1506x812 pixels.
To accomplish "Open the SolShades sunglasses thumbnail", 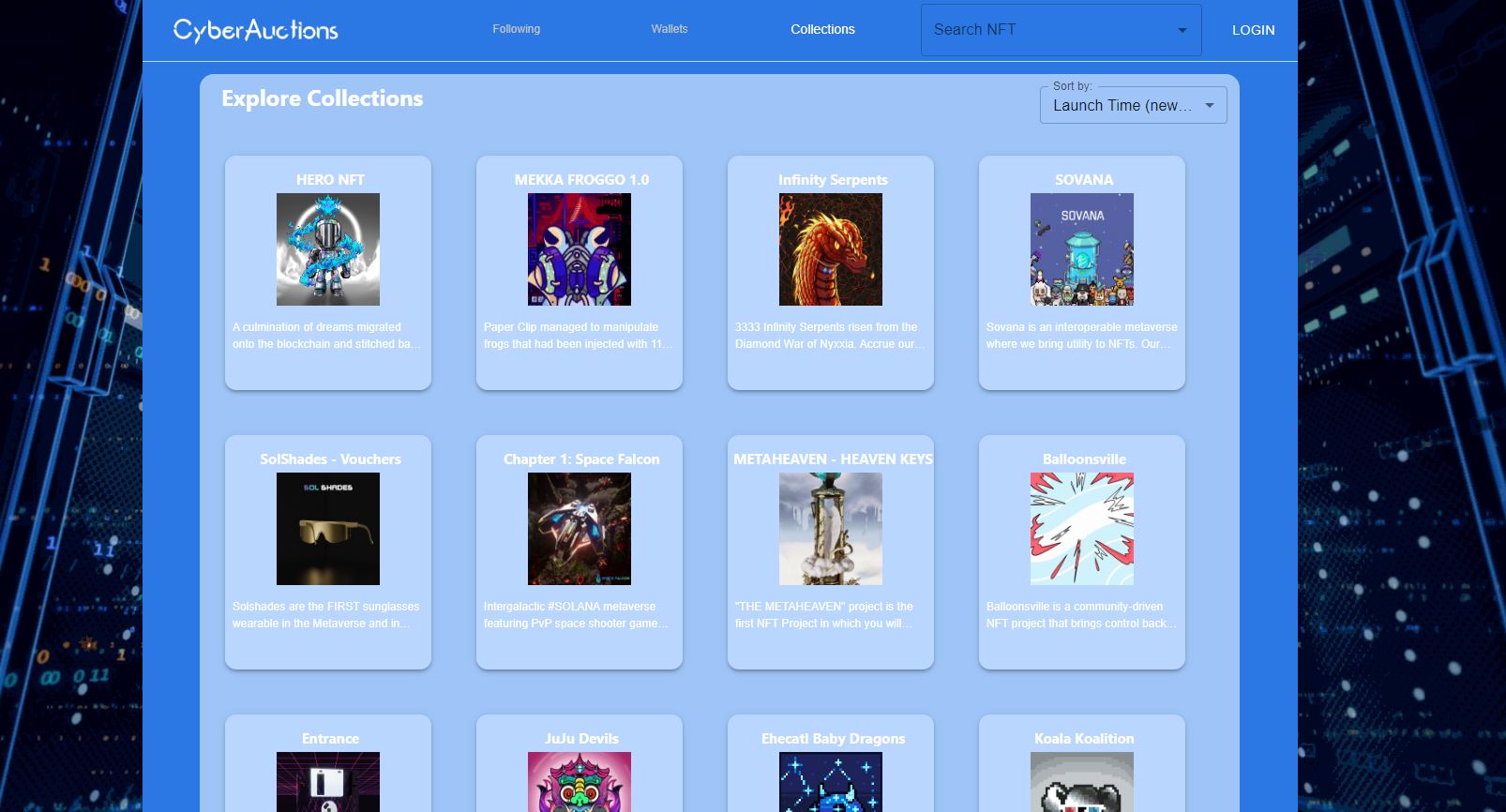I will [328, 529].
